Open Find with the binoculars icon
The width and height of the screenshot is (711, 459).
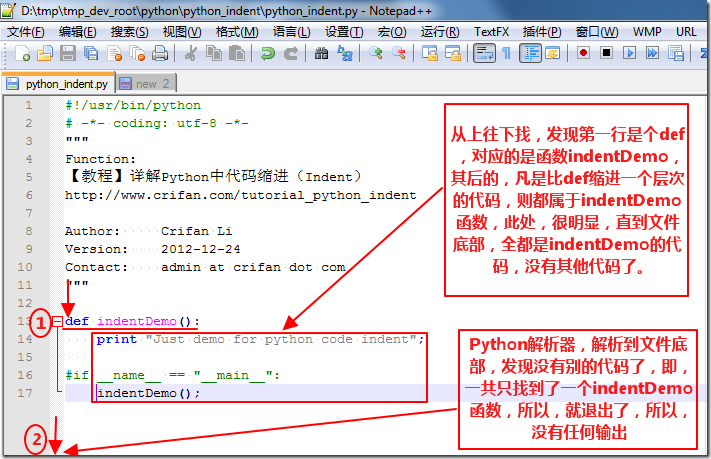pyautogui.click(x=321, y=53)
